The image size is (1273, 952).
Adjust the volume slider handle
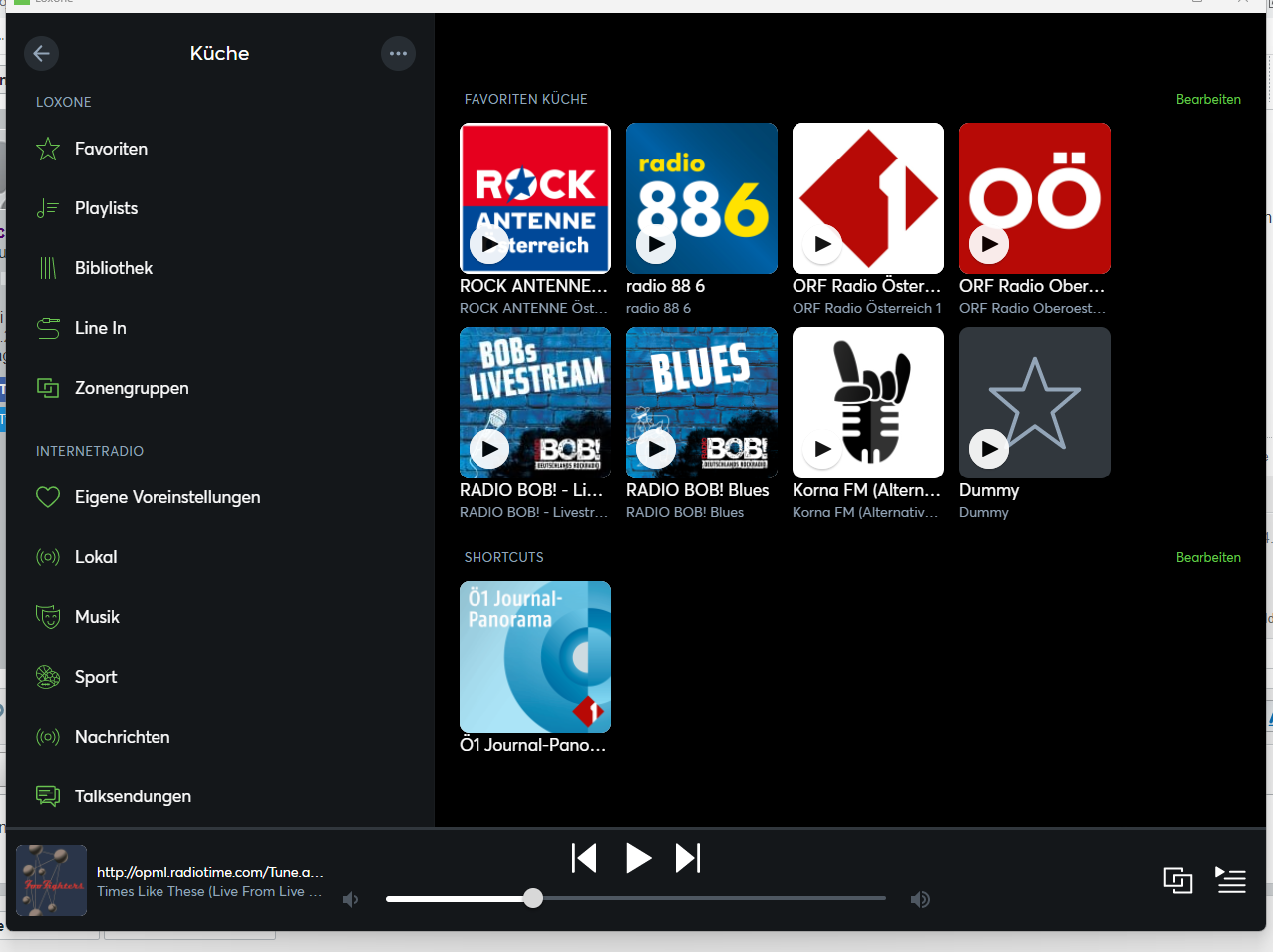pyautogui.click(x=533, y=899)
